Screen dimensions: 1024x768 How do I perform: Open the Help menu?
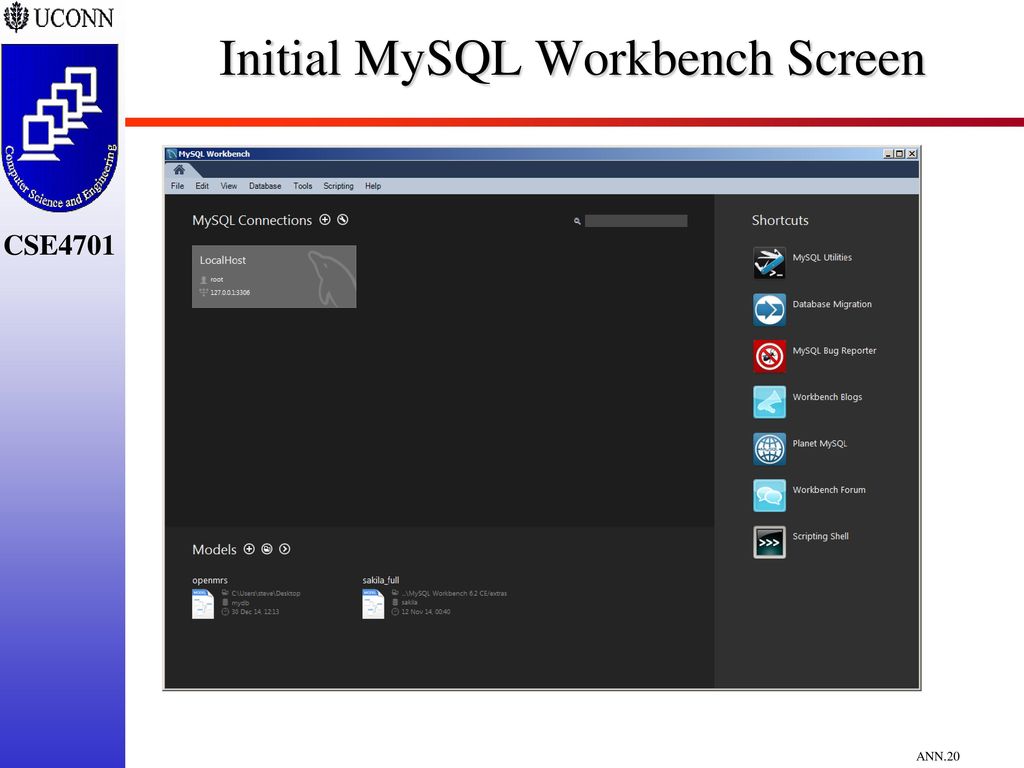pyautogui.click(x=373, y=186)
